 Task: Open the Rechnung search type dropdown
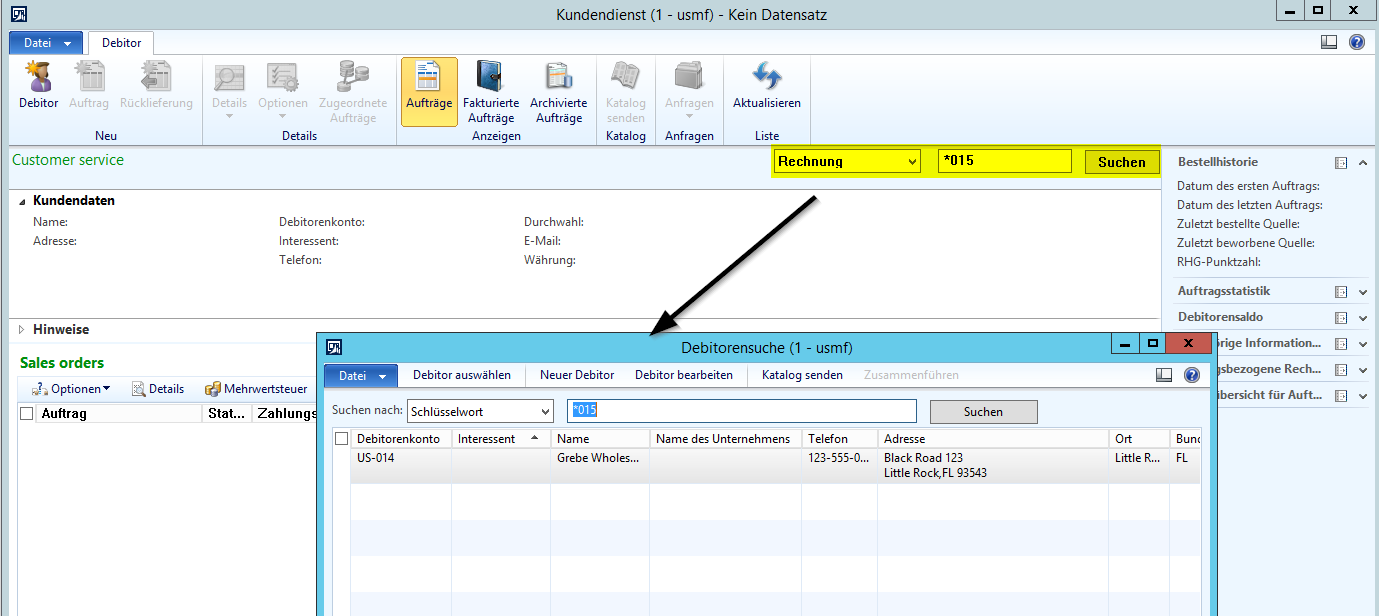coord(910,162)
